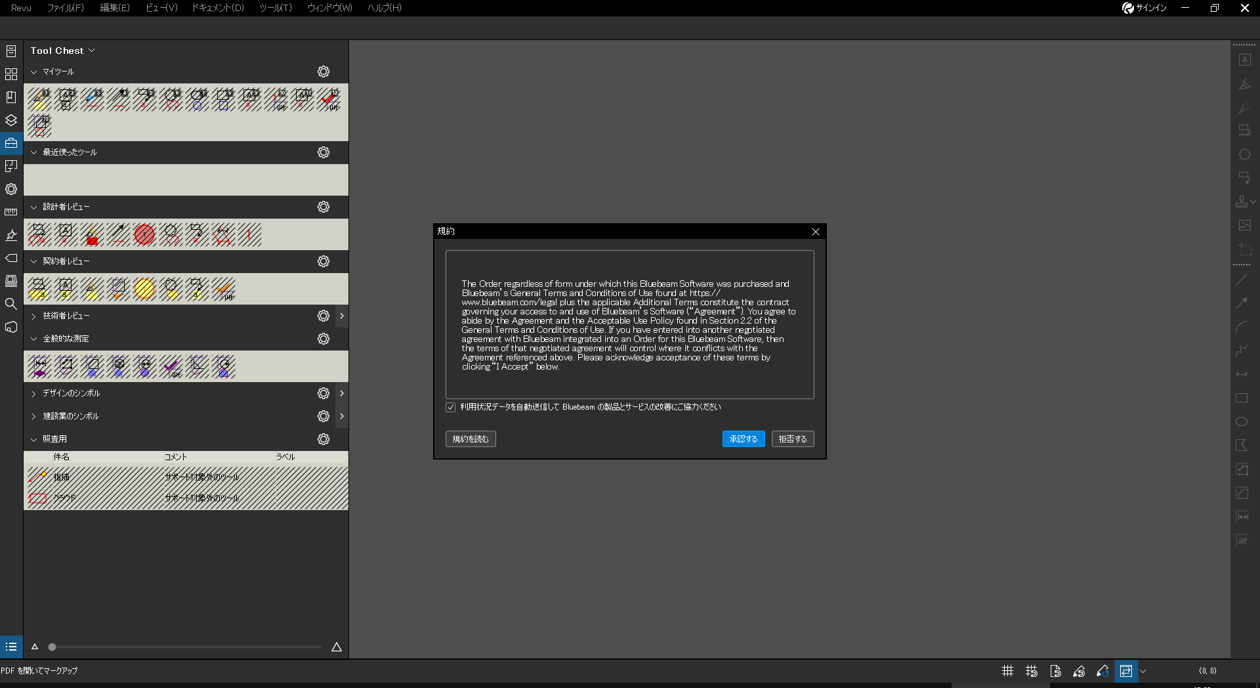Select the Image tool in right toolbar
This screenshot has height=688, width=1260.
[x=1244, y=226]
